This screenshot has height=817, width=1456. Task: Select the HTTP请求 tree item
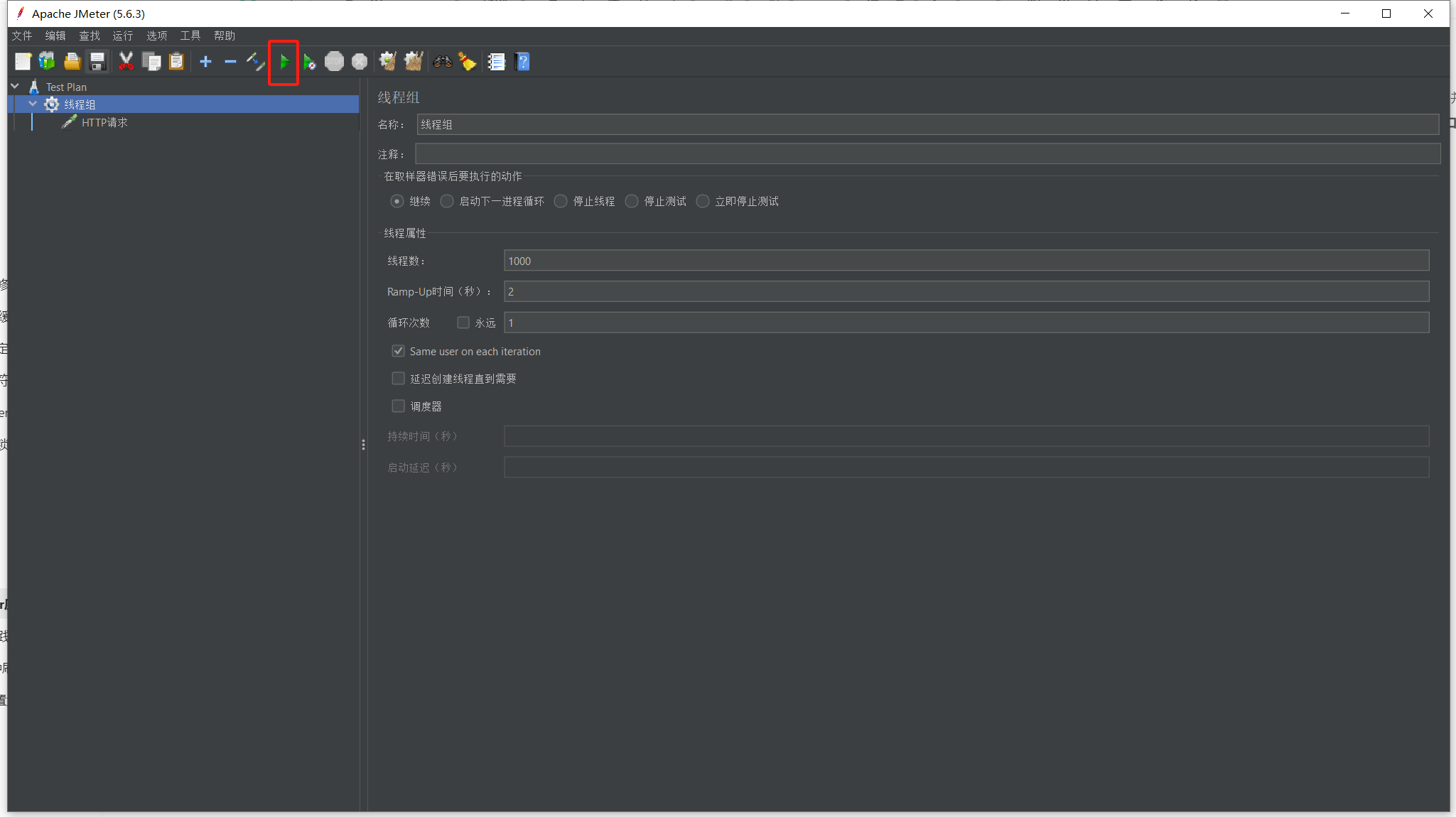pos(105,122)
